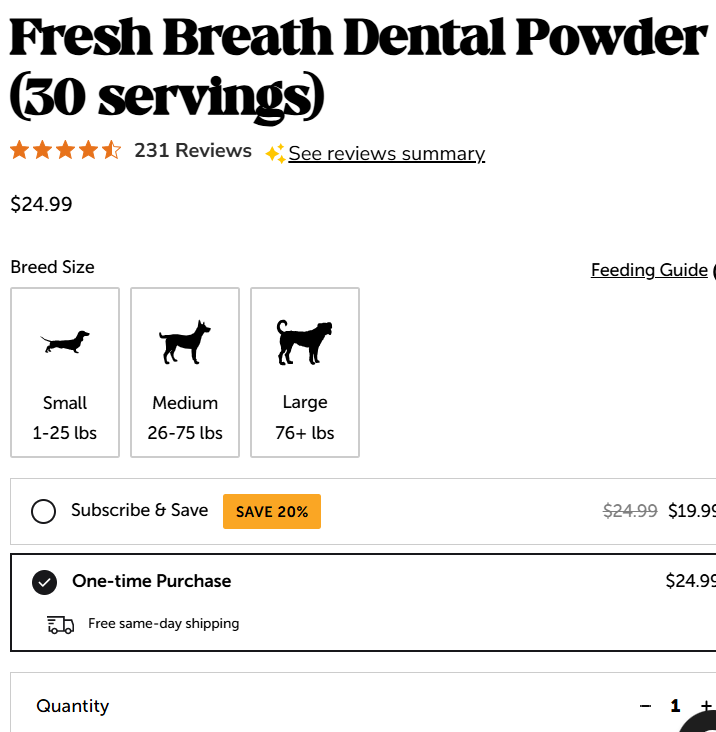Click the delivery truck shipping icon
716x732 pixels.
pyautogui.click(x=61, y=625)
